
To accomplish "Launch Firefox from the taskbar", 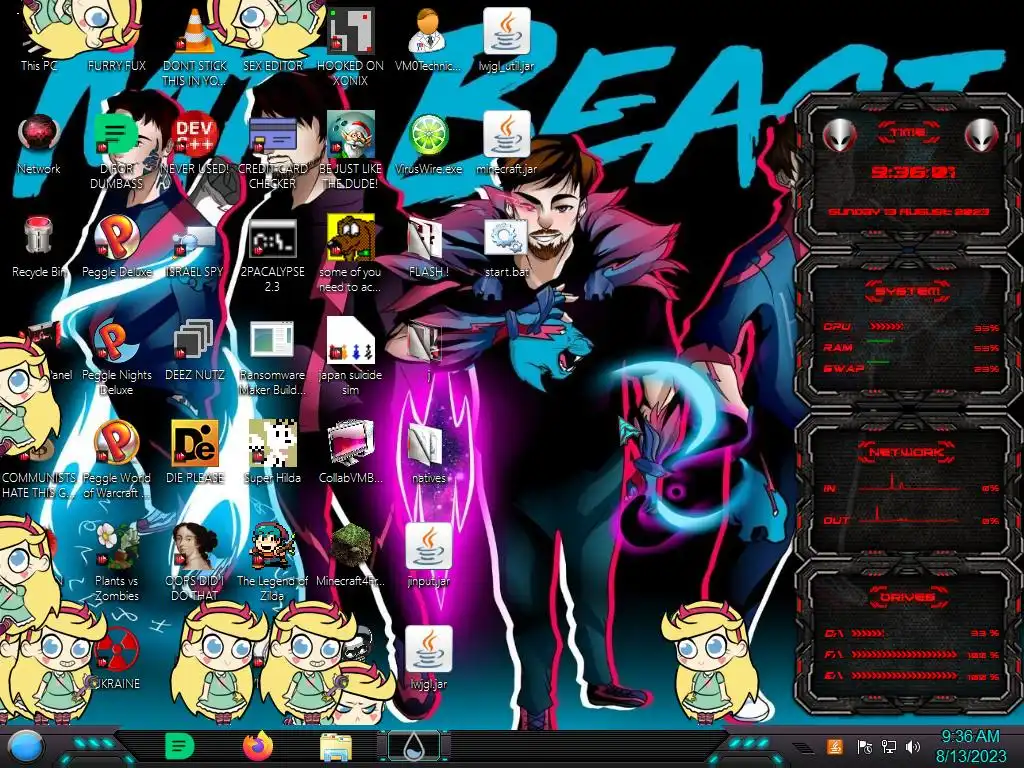I will pos(257,746).
